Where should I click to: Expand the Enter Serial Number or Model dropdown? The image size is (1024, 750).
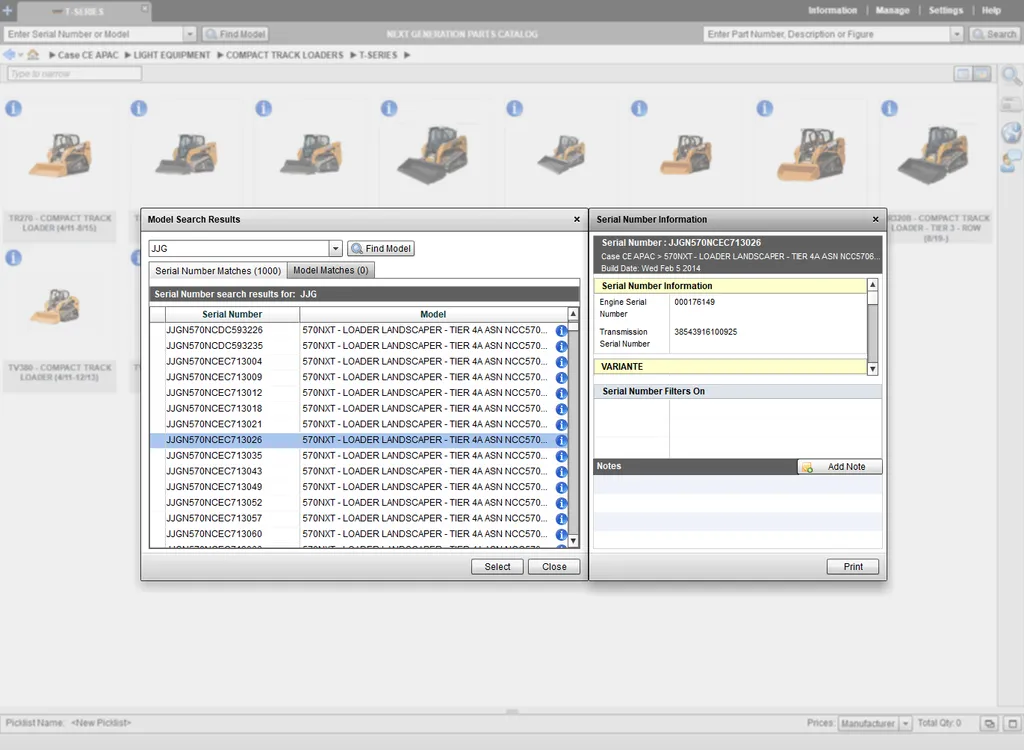coord(189,34)
